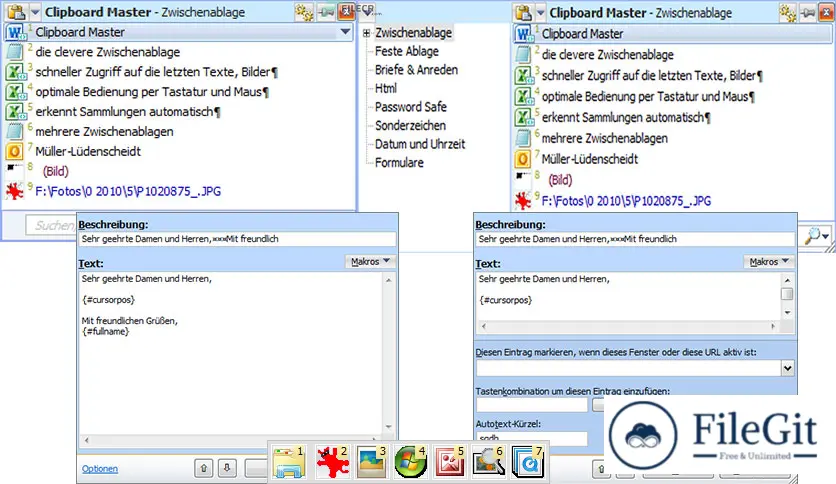836x484 pixels.
Task: Open settings gears in left Clipboard Master window
Action: [304, 12]
